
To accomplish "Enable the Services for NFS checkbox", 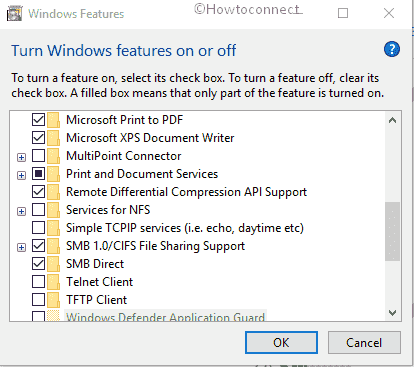I will 38,209.
